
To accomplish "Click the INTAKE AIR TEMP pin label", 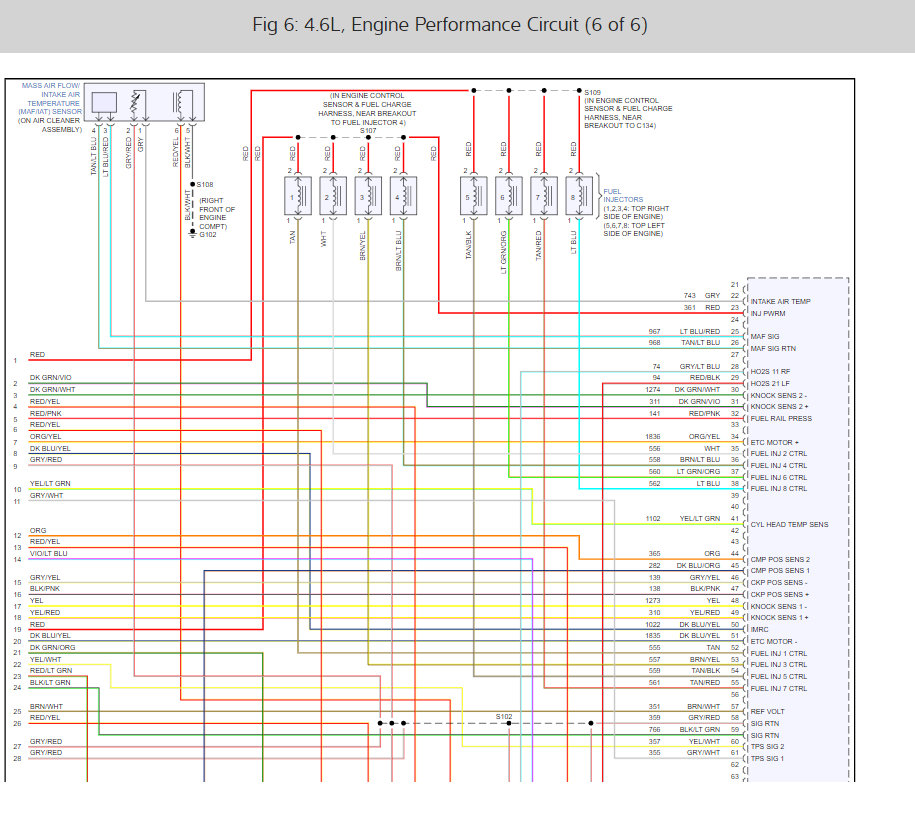I will click(780, 301).
